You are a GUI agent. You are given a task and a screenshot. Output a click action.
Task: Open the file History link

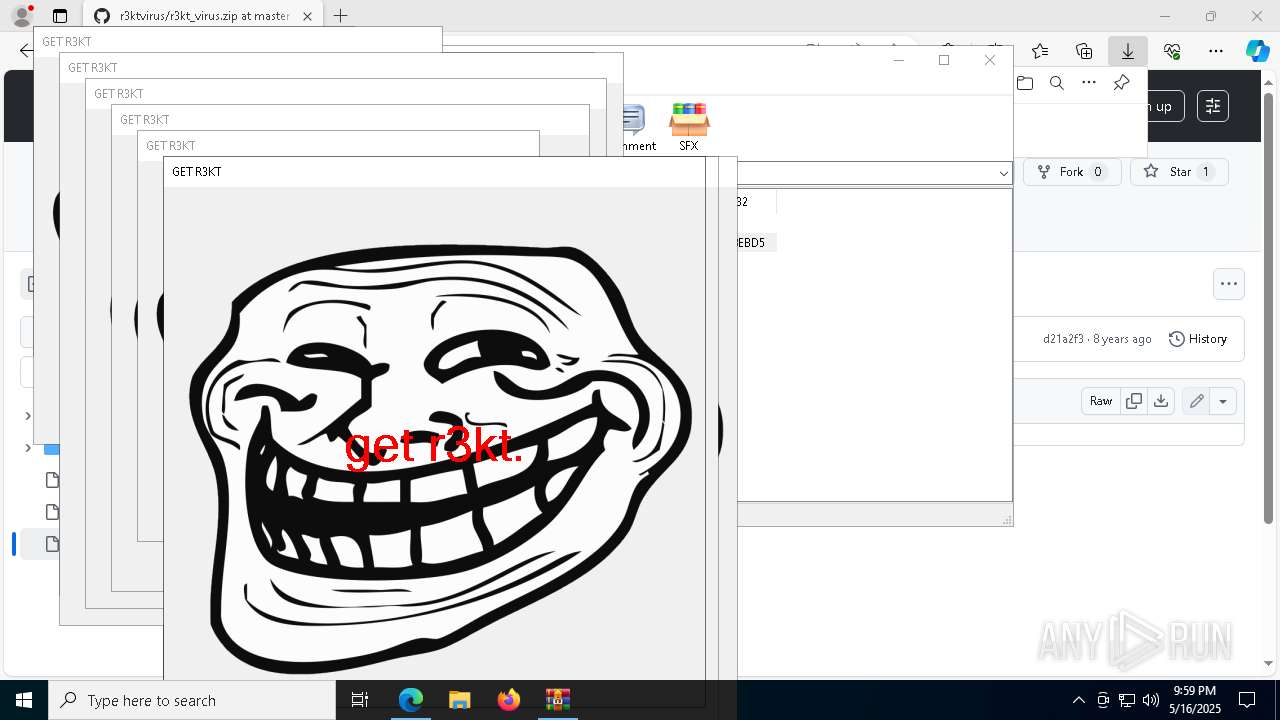(1198, 339)
